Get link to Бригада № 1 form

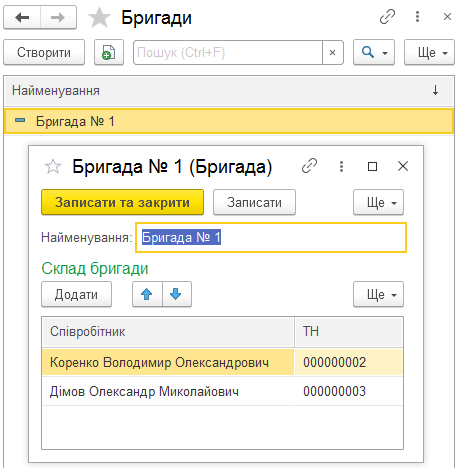point(309,166)
